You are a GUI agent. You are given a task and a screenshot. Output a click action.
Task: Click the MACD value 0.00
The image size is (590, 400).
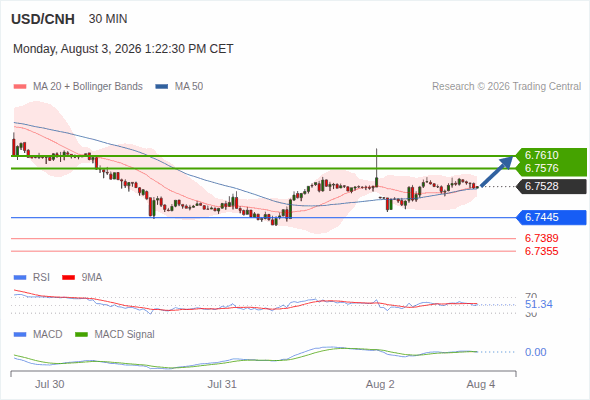coord(535,352)
